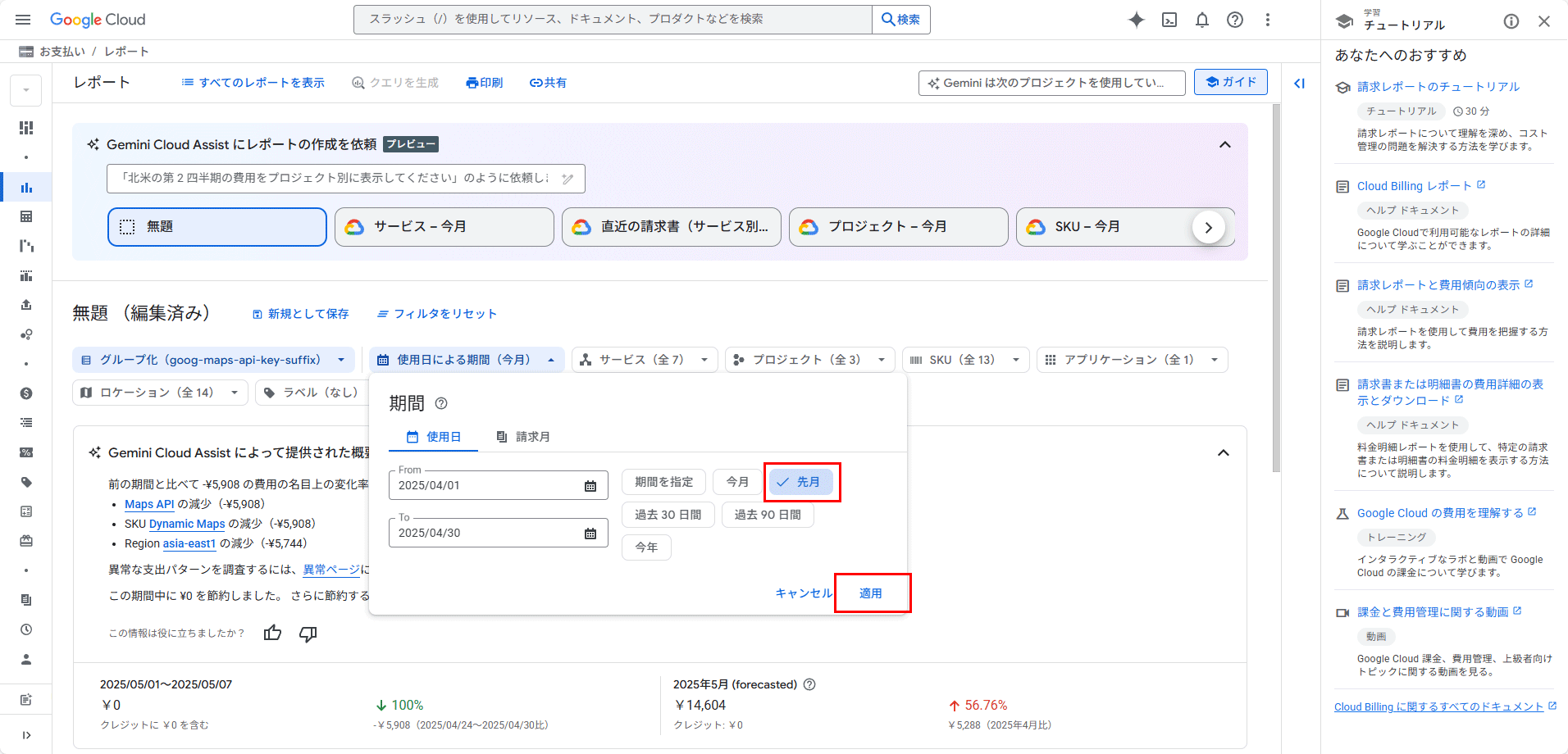Click the Gemini report request input field
1568x754 pixels.
345,179
